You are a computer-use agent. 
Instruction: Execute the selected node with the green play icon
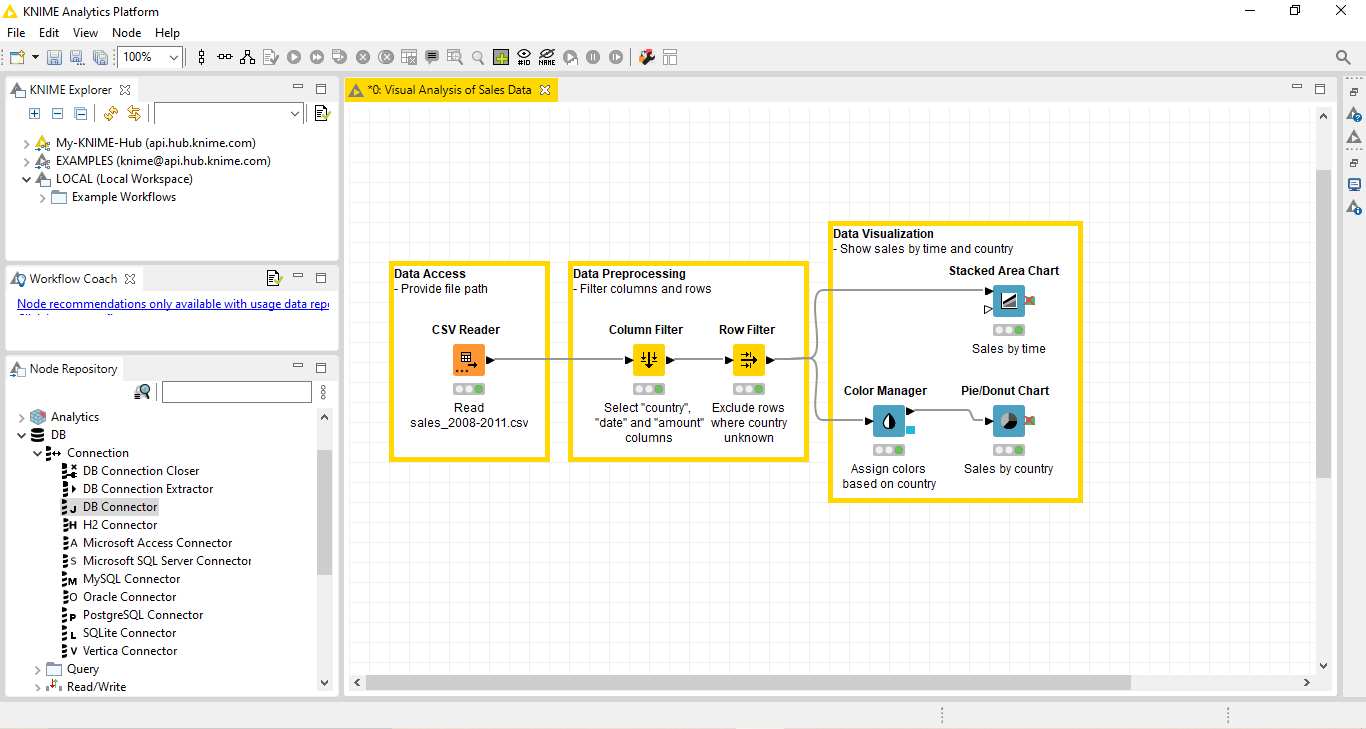293,57
